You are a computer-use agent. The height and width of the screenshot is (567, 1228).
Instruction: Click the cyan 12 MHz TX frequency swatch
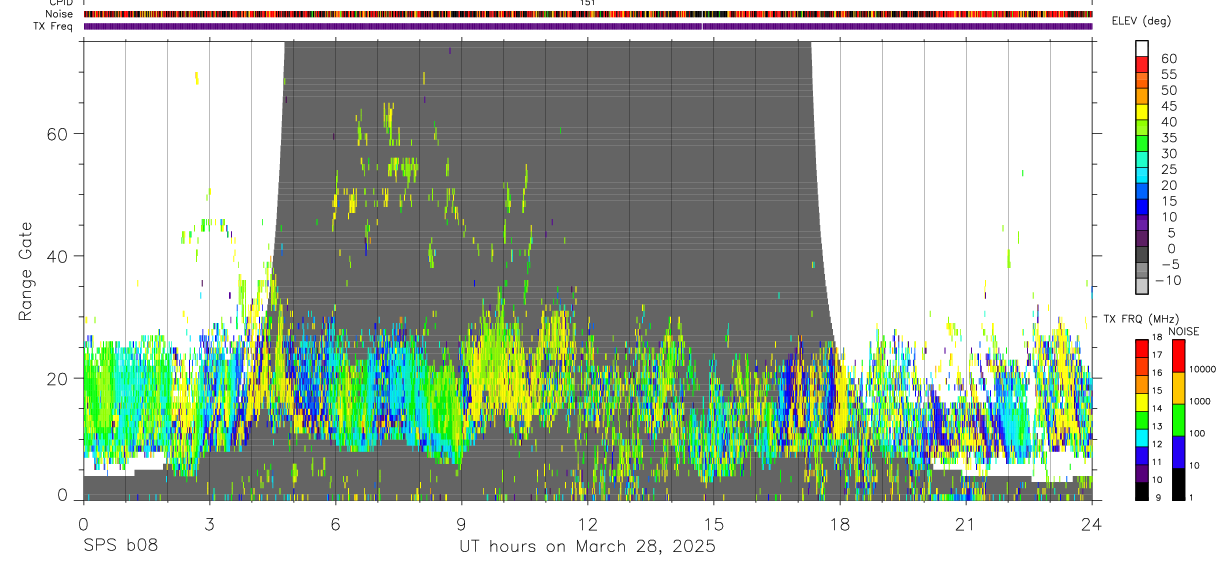[1142, 438]
